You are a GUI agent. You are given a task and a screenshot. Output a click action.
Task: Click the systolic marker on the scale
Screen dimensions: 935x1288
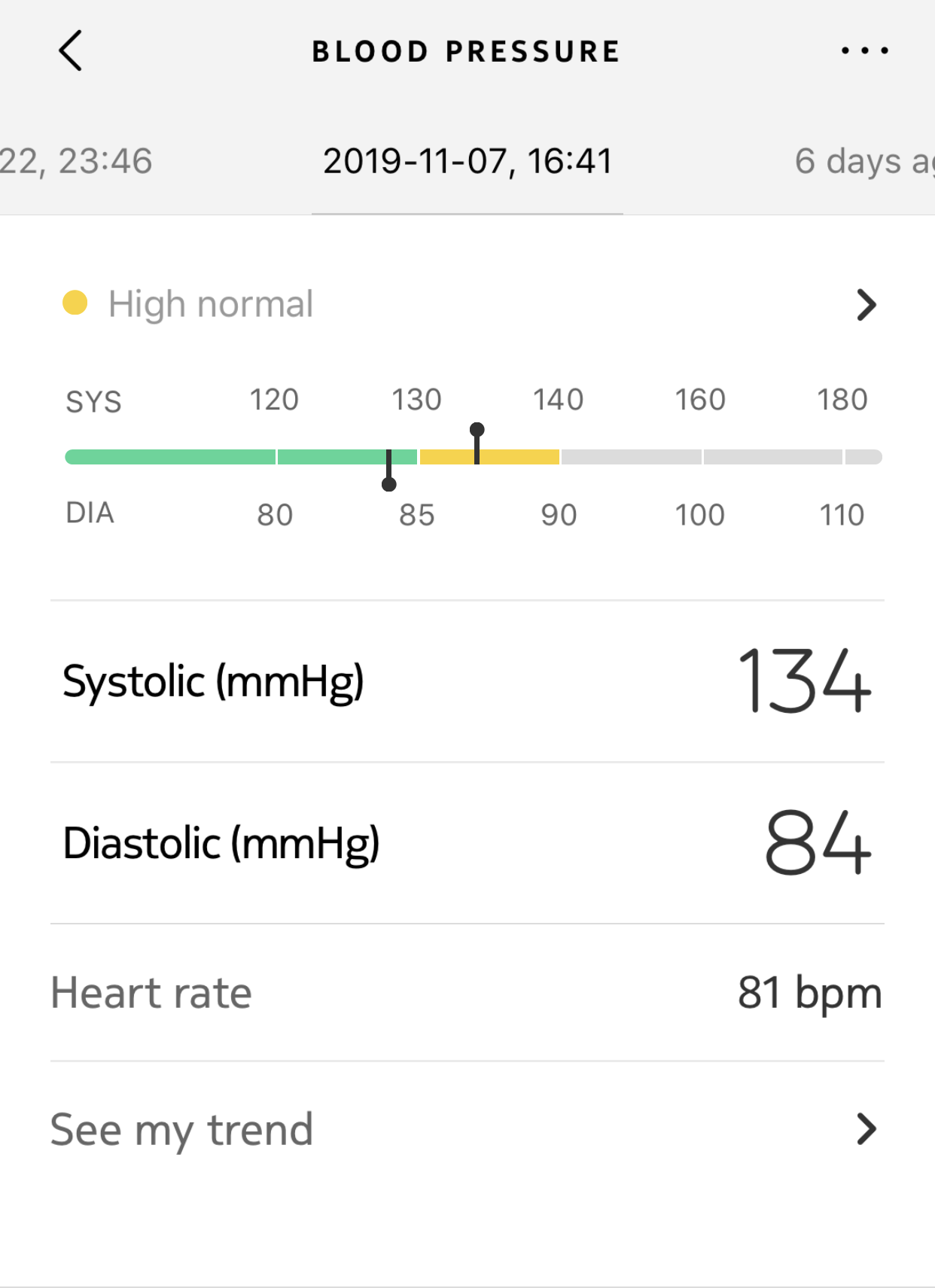point(477,431)
